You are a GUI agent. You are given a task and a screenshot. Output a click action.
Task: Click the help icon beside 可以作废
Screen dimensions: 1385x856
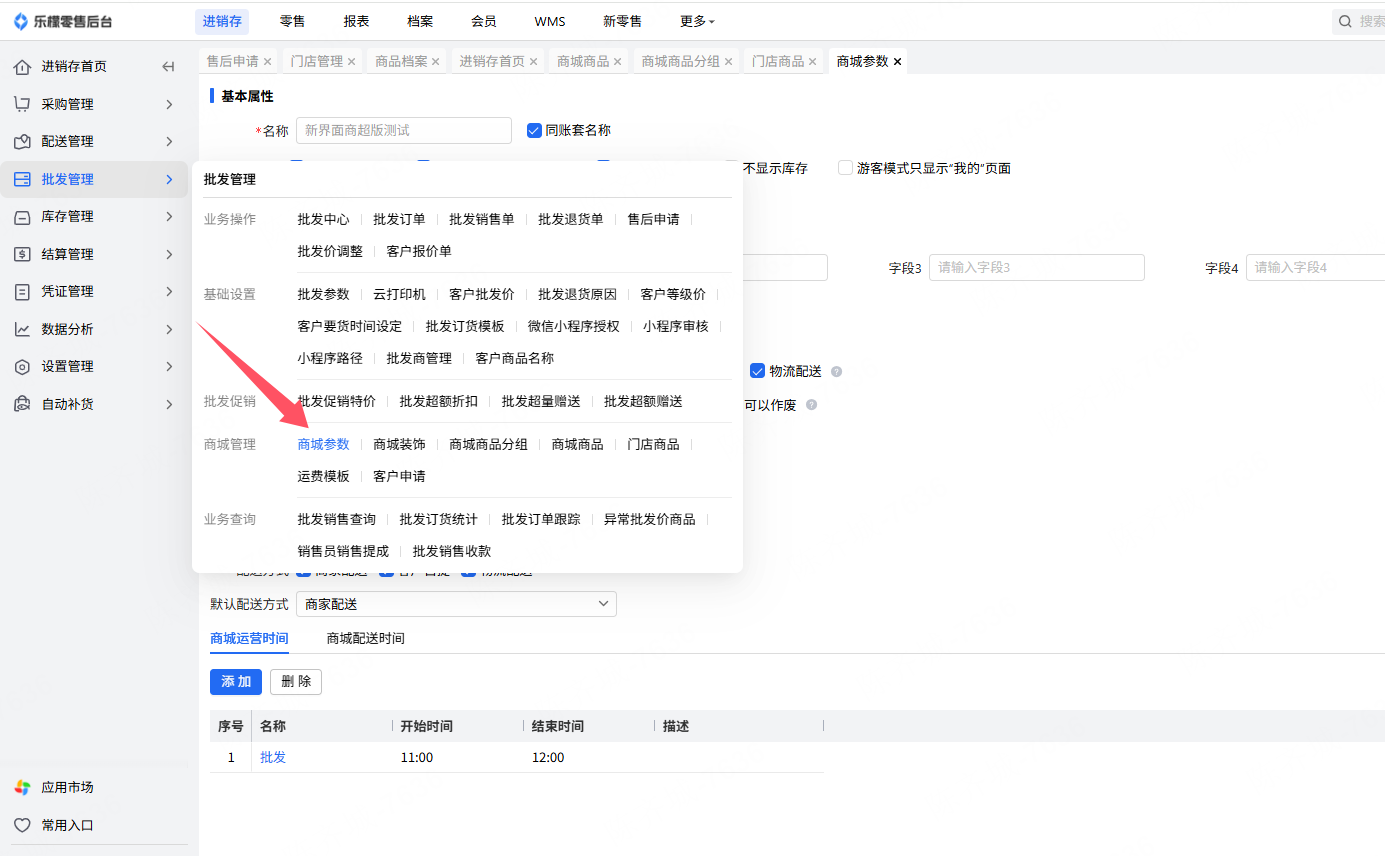(811, 405)
